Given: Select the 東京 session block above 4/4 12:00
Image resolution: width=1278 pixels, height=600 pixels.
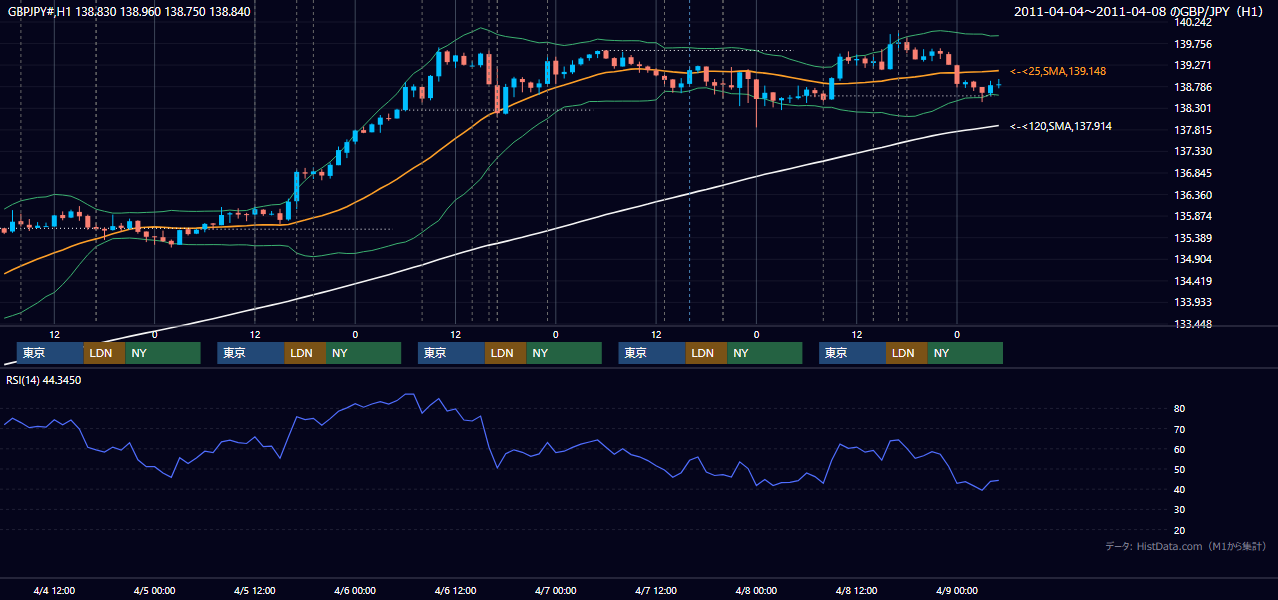Looking at the screenshot, I should [50, 353].
